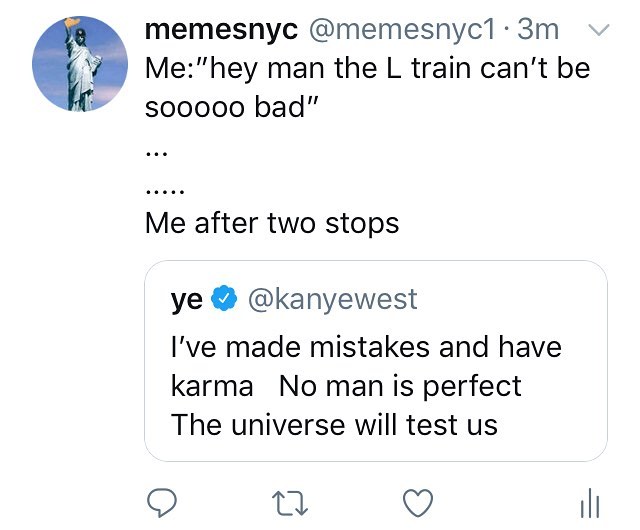This screenshot has height=530, width=640.
Task: Like the tweet with the heart icon
Action: tap(417, 501)
